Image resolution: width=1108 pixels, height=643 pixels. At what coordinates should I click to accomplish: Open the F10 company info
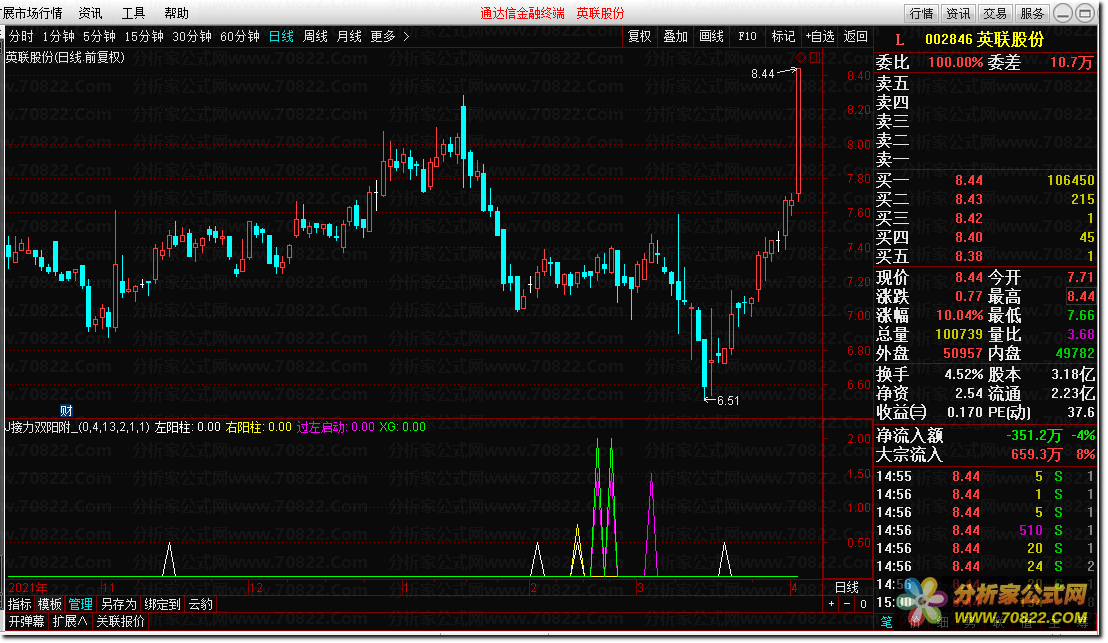[x=747, y=36]
